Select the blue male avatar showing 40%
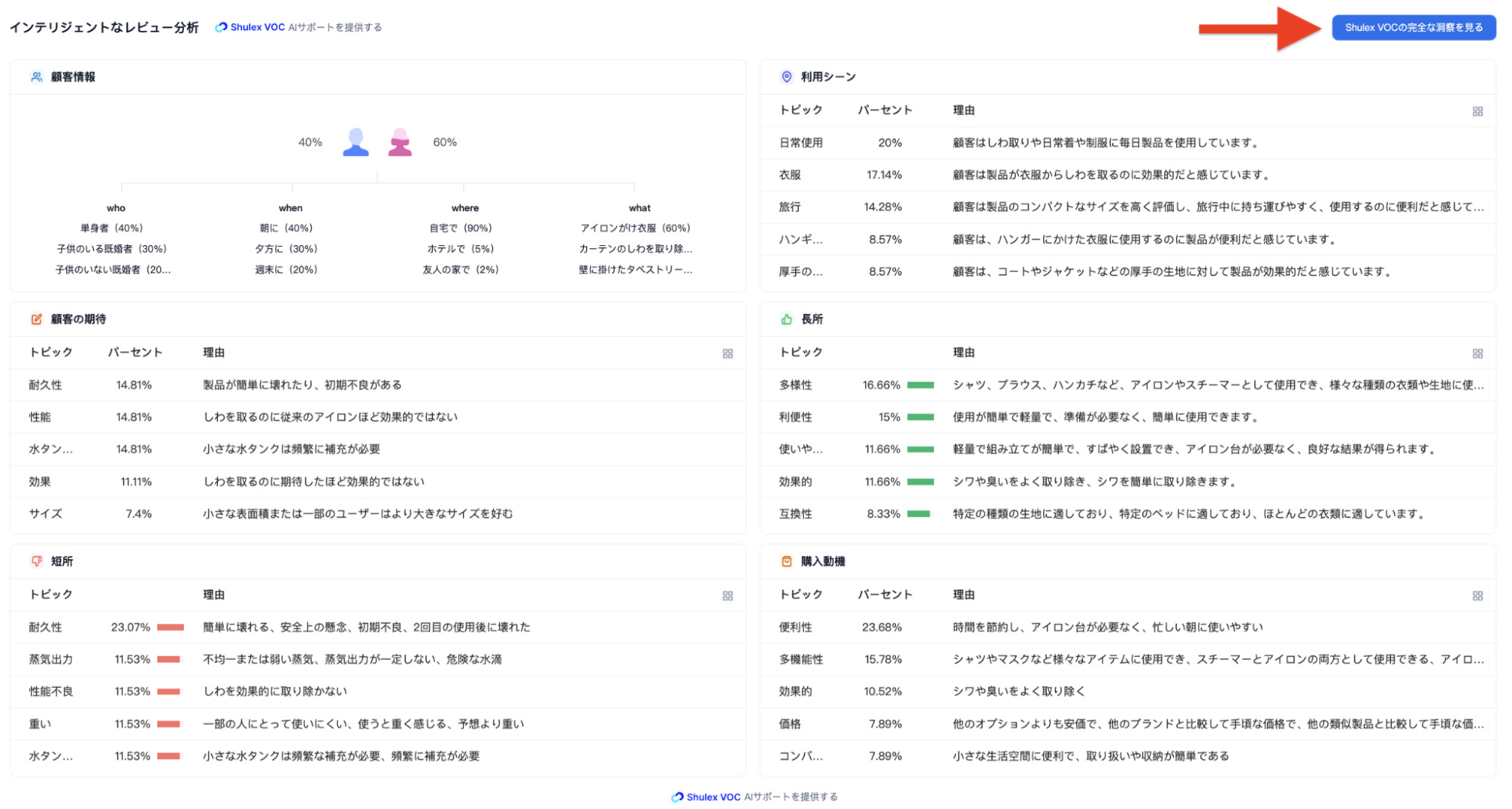1512x809 pixels. pos(355,141)
